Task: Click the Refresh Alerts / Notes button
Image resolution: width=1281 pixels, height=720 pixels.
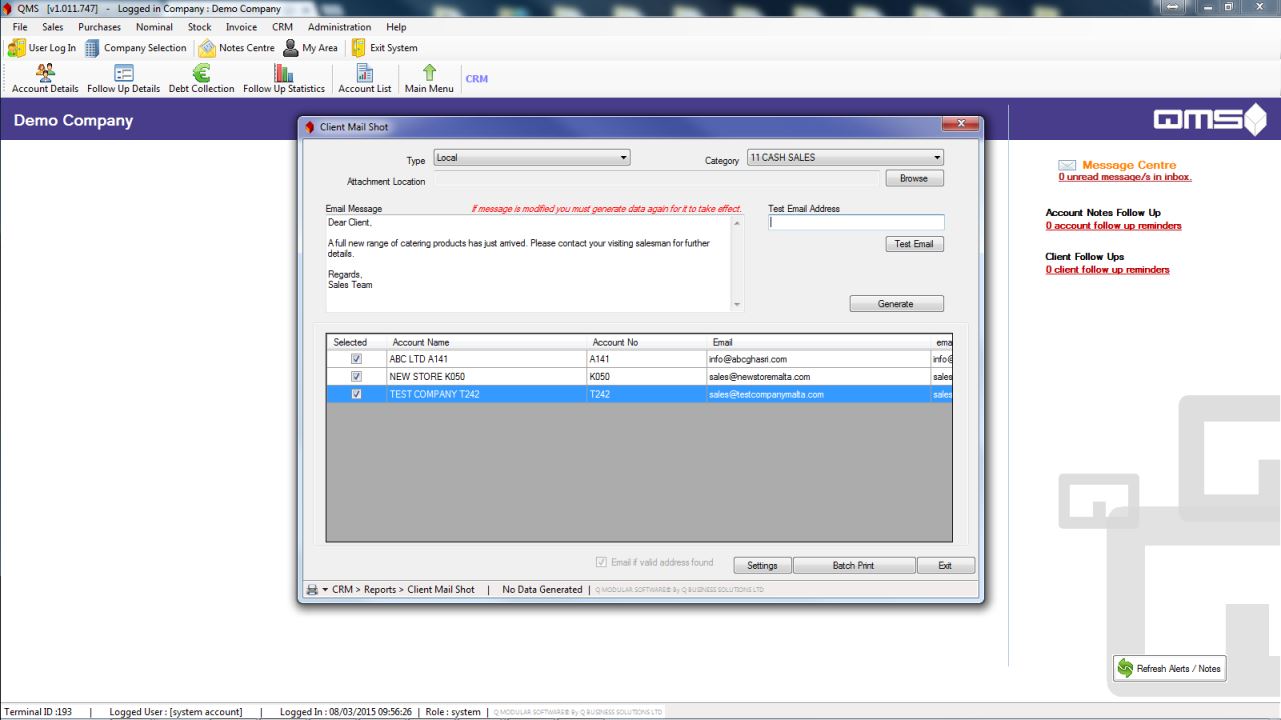Action: [x=1169, y=668]
